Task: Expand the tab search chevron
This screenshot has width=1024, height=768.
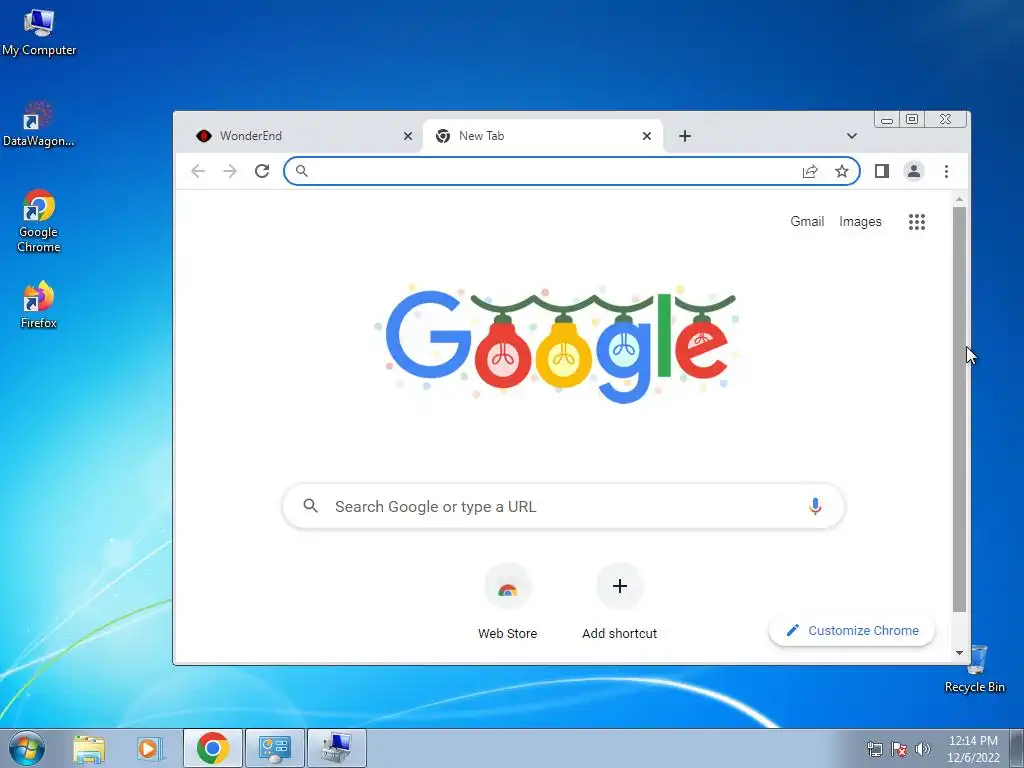Action: (852, 136)
